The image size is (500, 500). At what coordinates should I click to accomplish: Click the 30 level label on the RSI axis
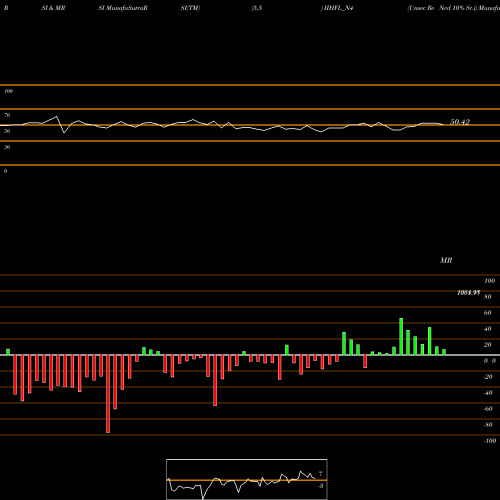pyautogui.click(x=7, y=147)
